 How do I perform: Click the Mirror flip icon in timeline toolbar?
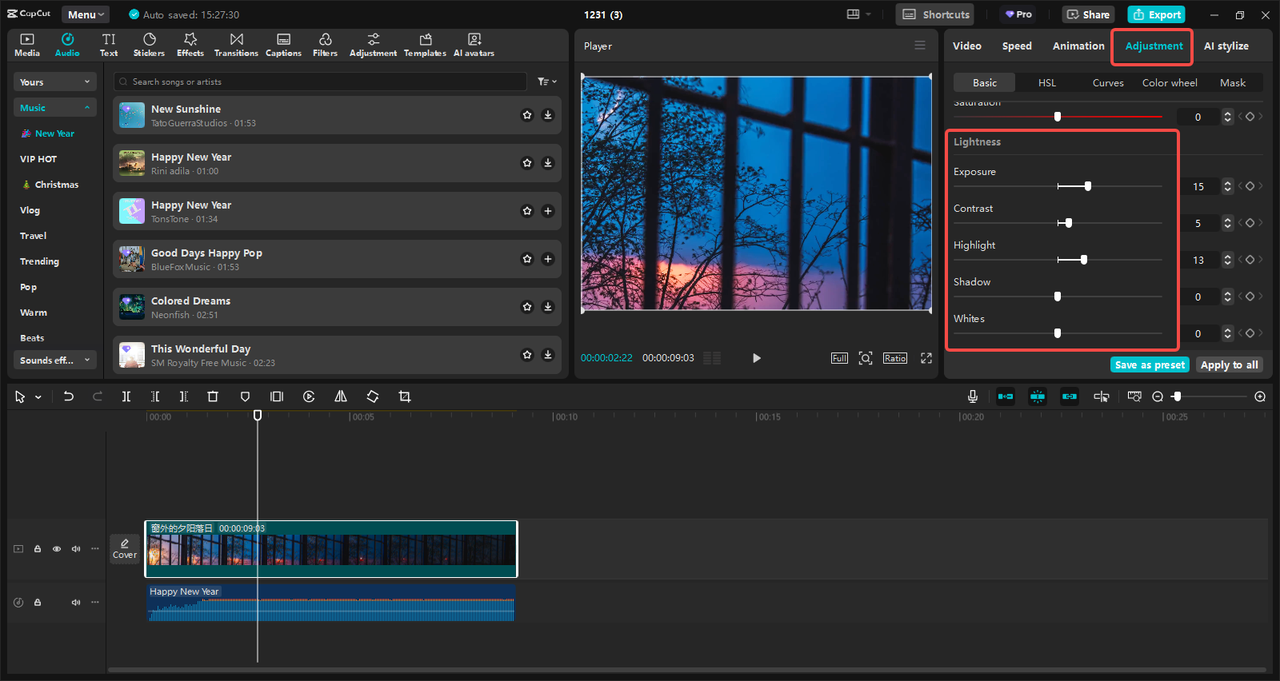click(x=341, y=397)
